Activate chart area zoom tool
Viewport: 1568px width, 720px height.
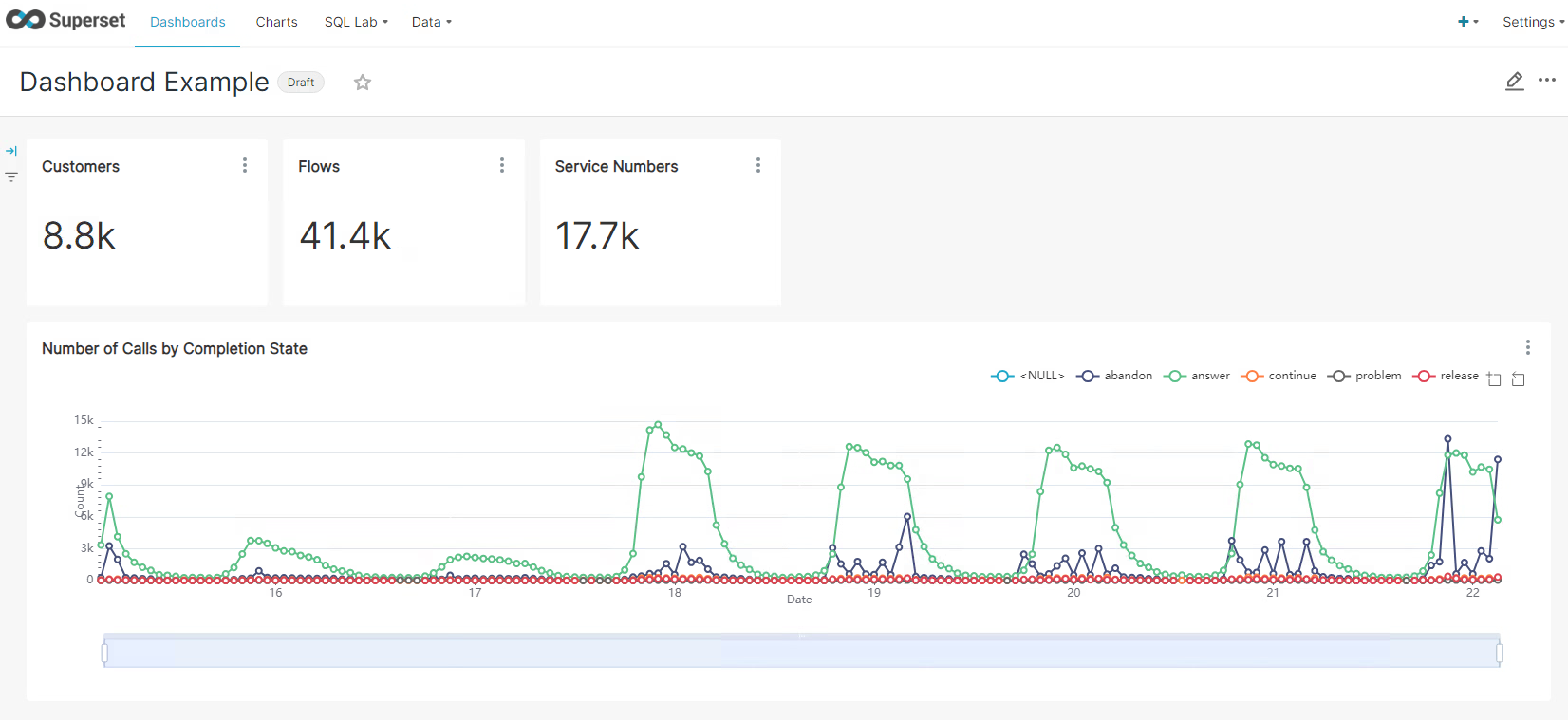pyautogui.click(x=1494, y=379)
